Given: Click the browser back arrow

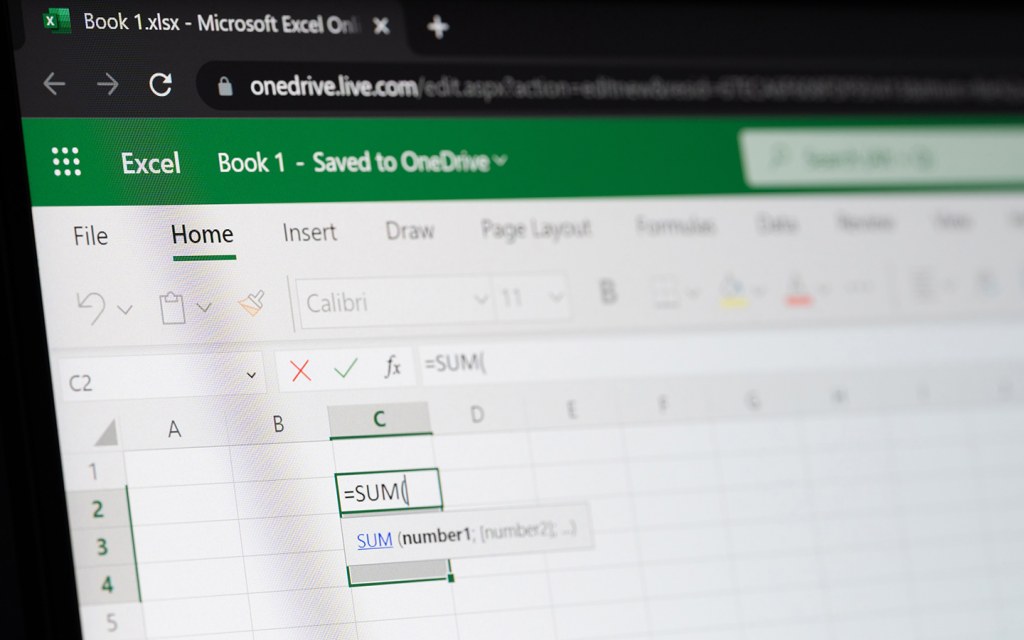Looking at the screenshot, I should click(x=54, y=84).
